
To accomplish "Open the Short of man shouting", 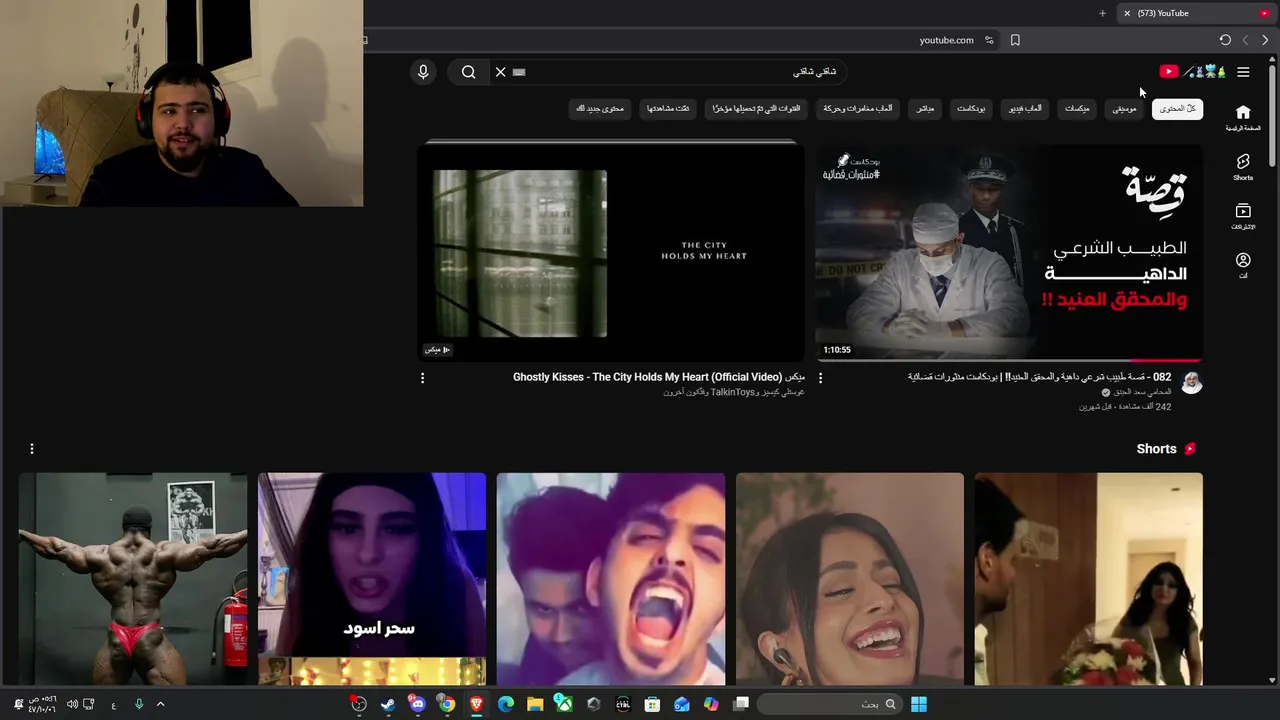I will click(611, 579).
